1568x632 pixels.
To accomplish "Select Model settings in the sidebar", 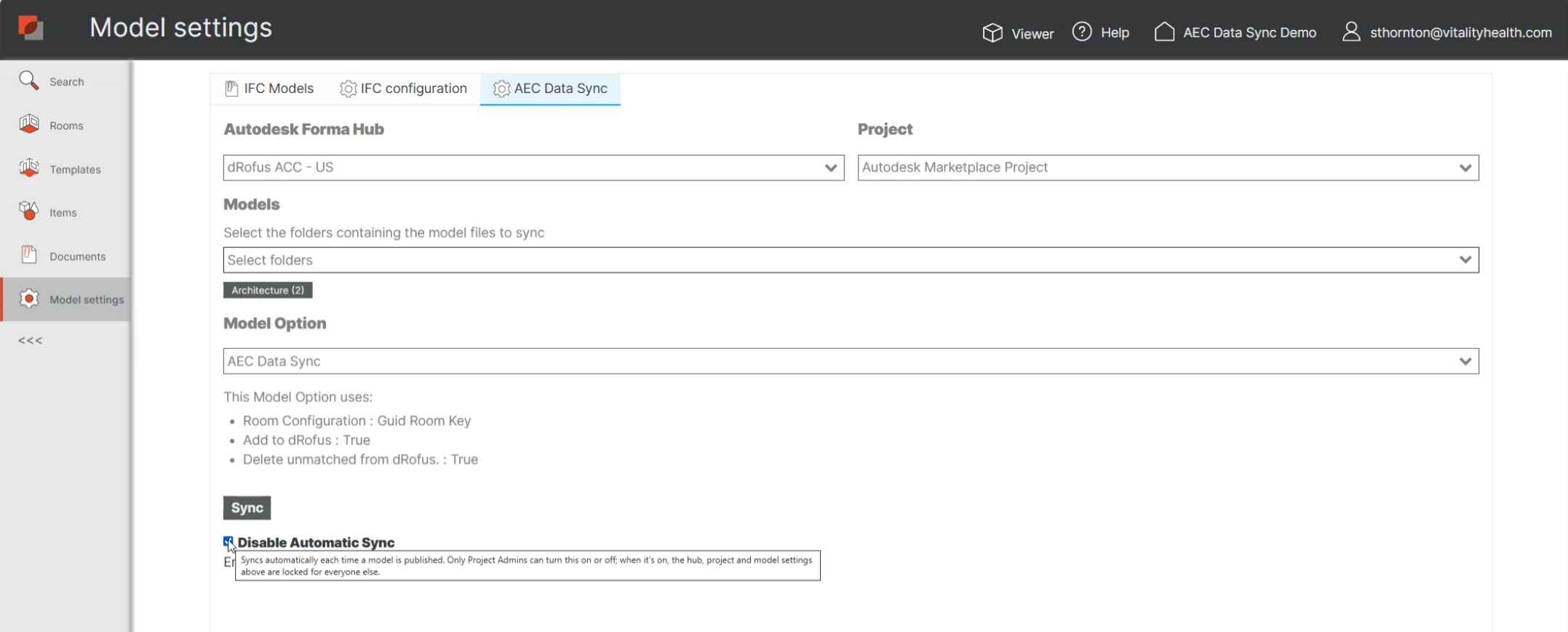I will click(x=65, y=299).
